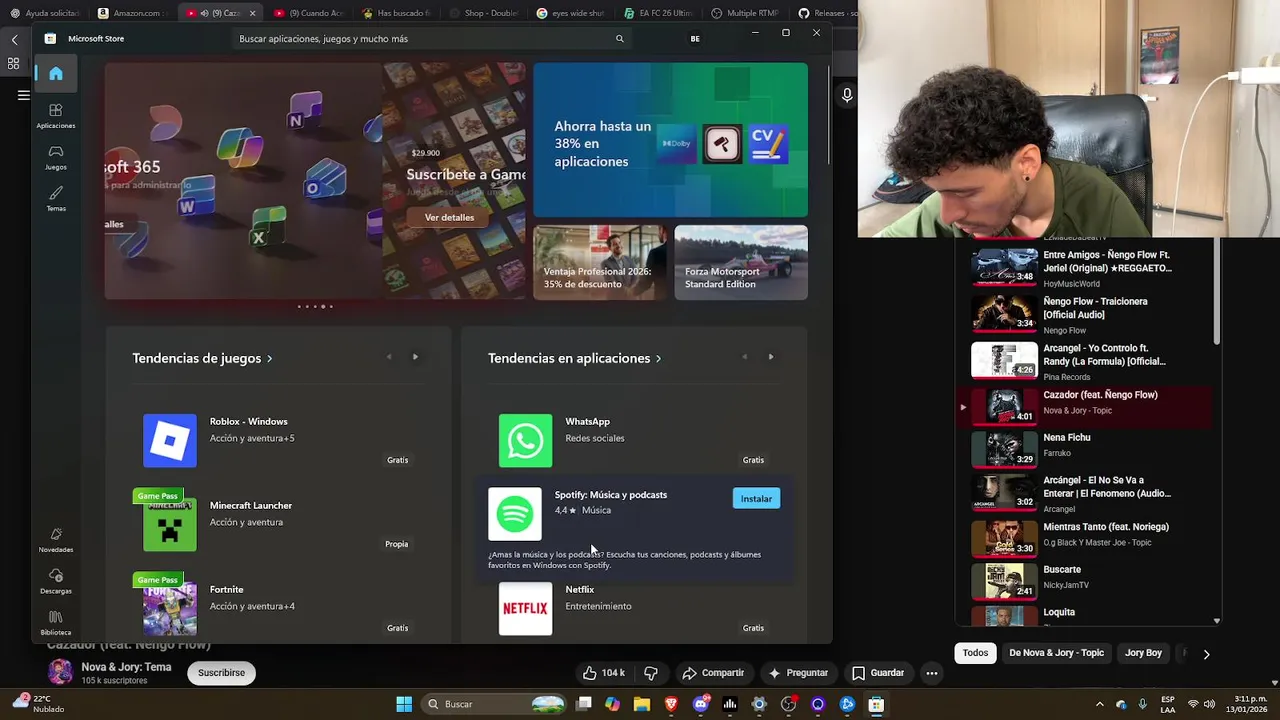1280x720 pixels.
Task: Click Compartir under the video
Action: [712, 673]
